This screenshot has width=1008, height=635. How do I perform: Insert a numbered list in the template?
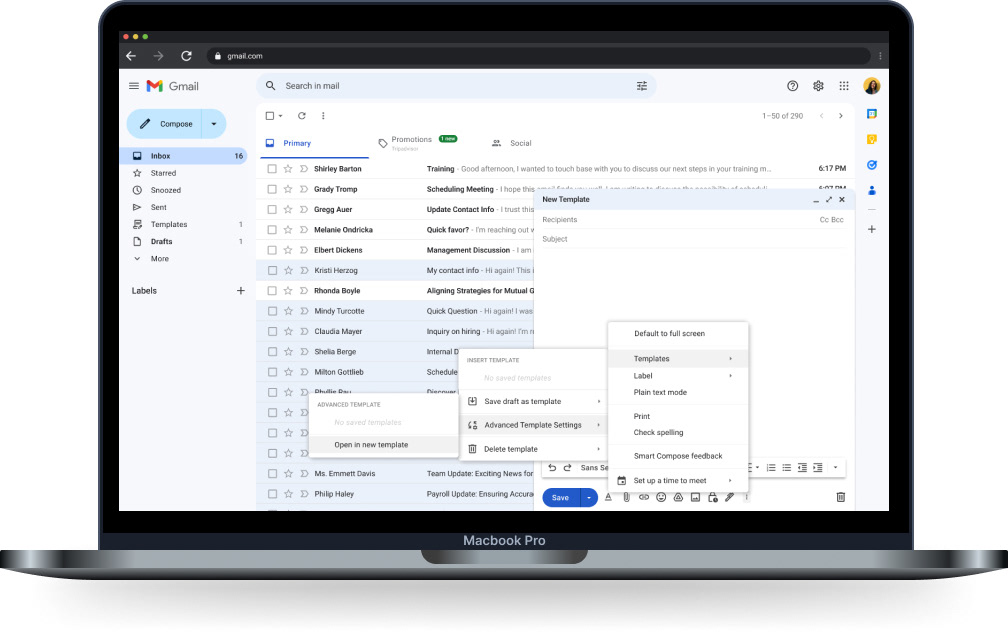click(x=771, y=468)
